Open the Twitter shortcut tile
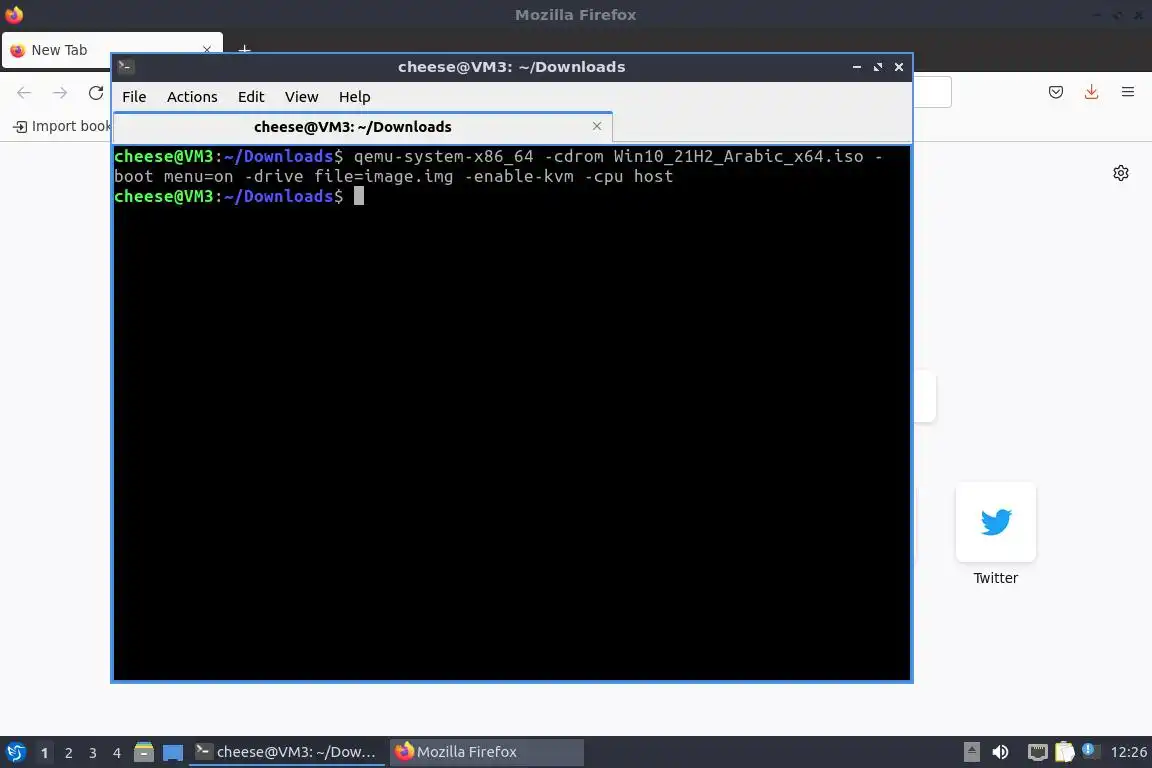 click(996, 522)
